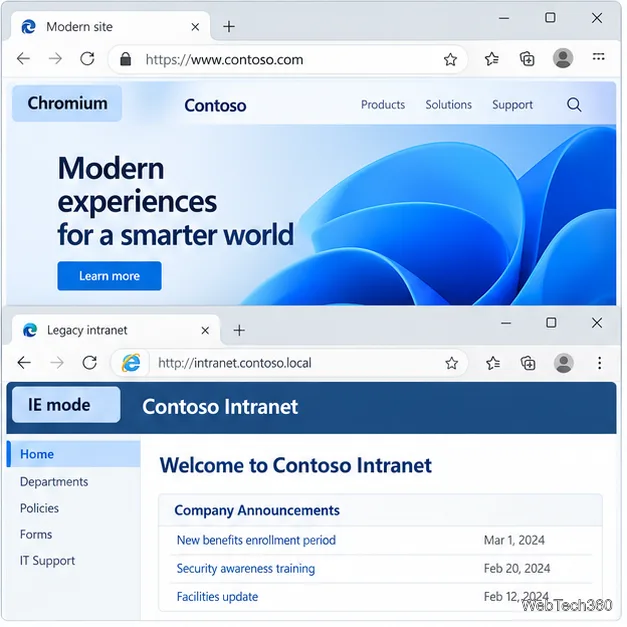
Task: Open Forms in intranet sidebar
Action: click(x=36, y=535)
